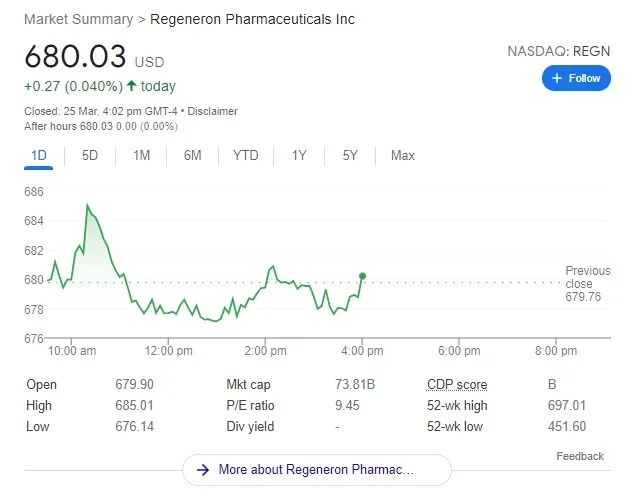Open the 6M chart tab
Viewport: 640px width, 502px height.
192,155
